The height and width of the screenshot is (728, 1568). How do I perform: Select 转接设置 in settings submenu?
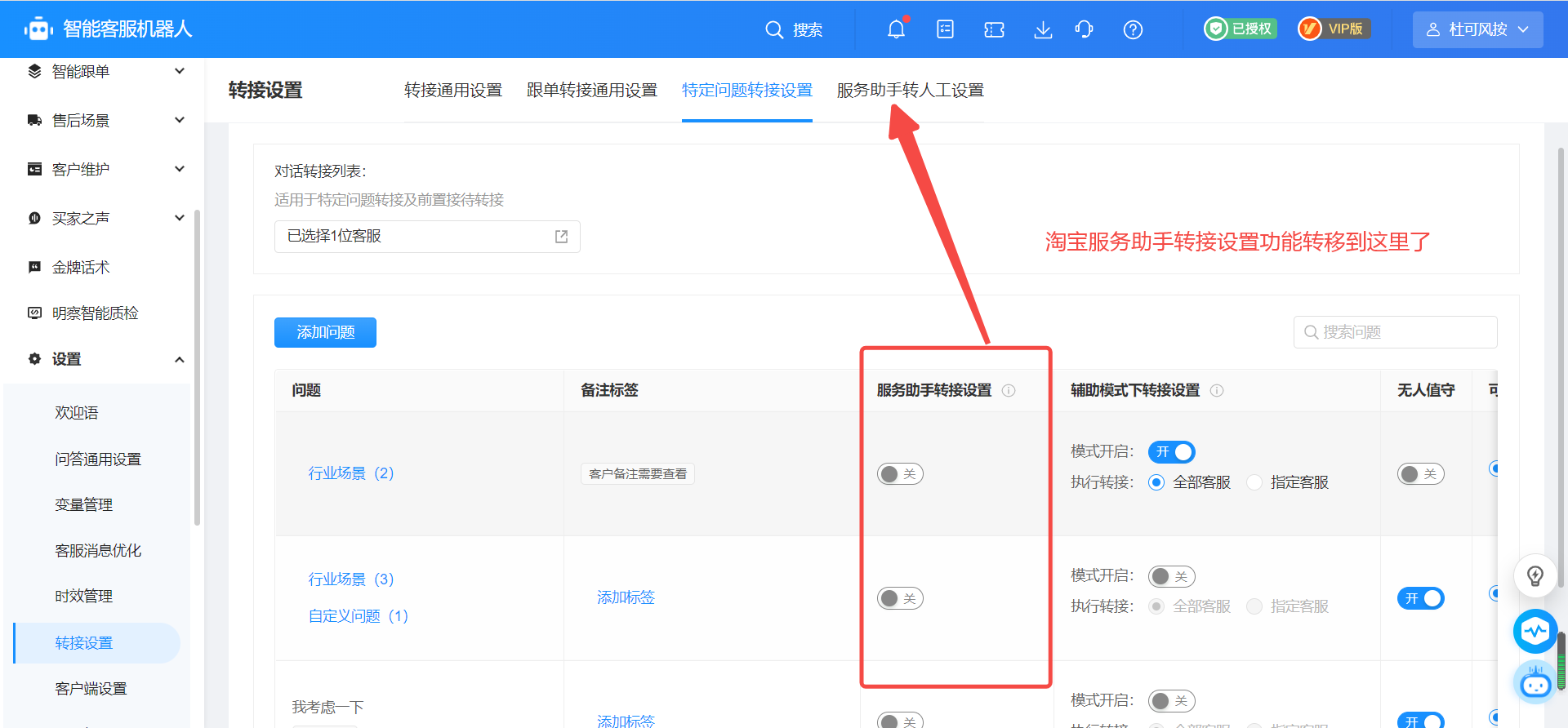tap(96, 643)
